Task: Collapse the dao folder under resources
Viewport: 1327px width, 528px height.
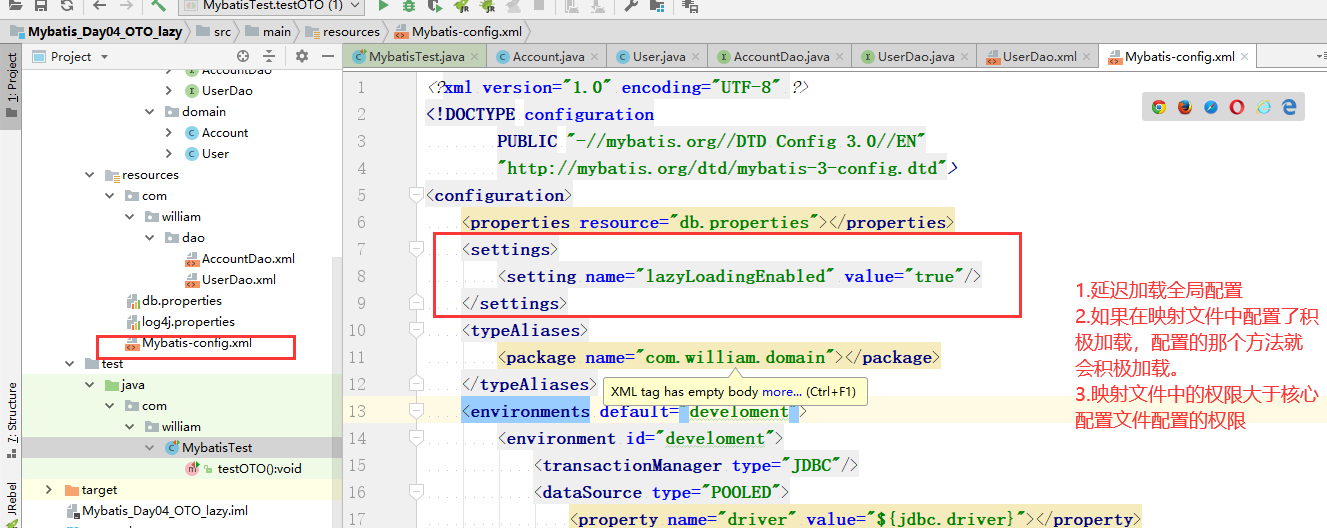Action: pos(150,237)
